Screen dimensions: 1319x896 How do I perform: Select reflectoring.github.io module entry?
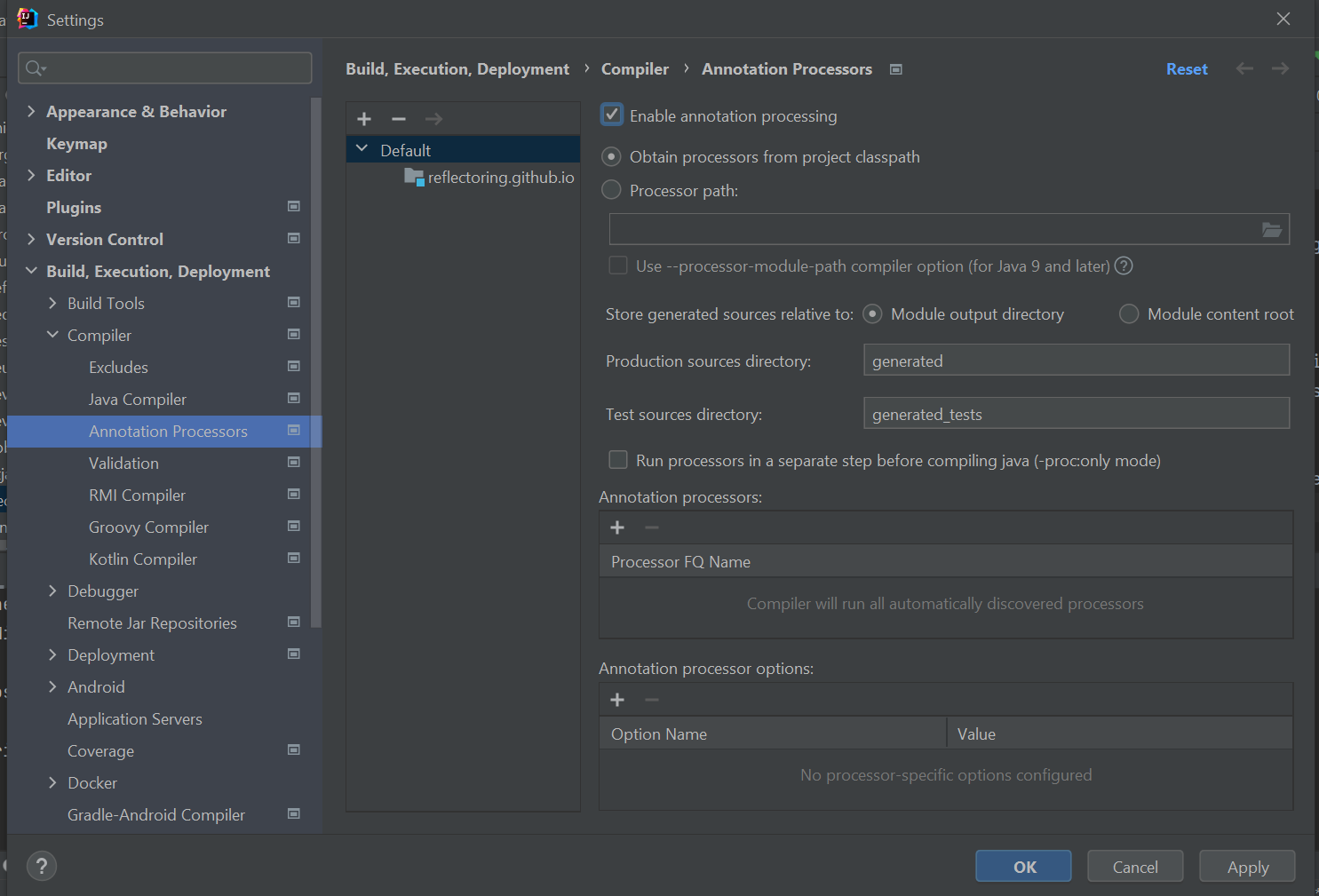[x=489, y=178]
